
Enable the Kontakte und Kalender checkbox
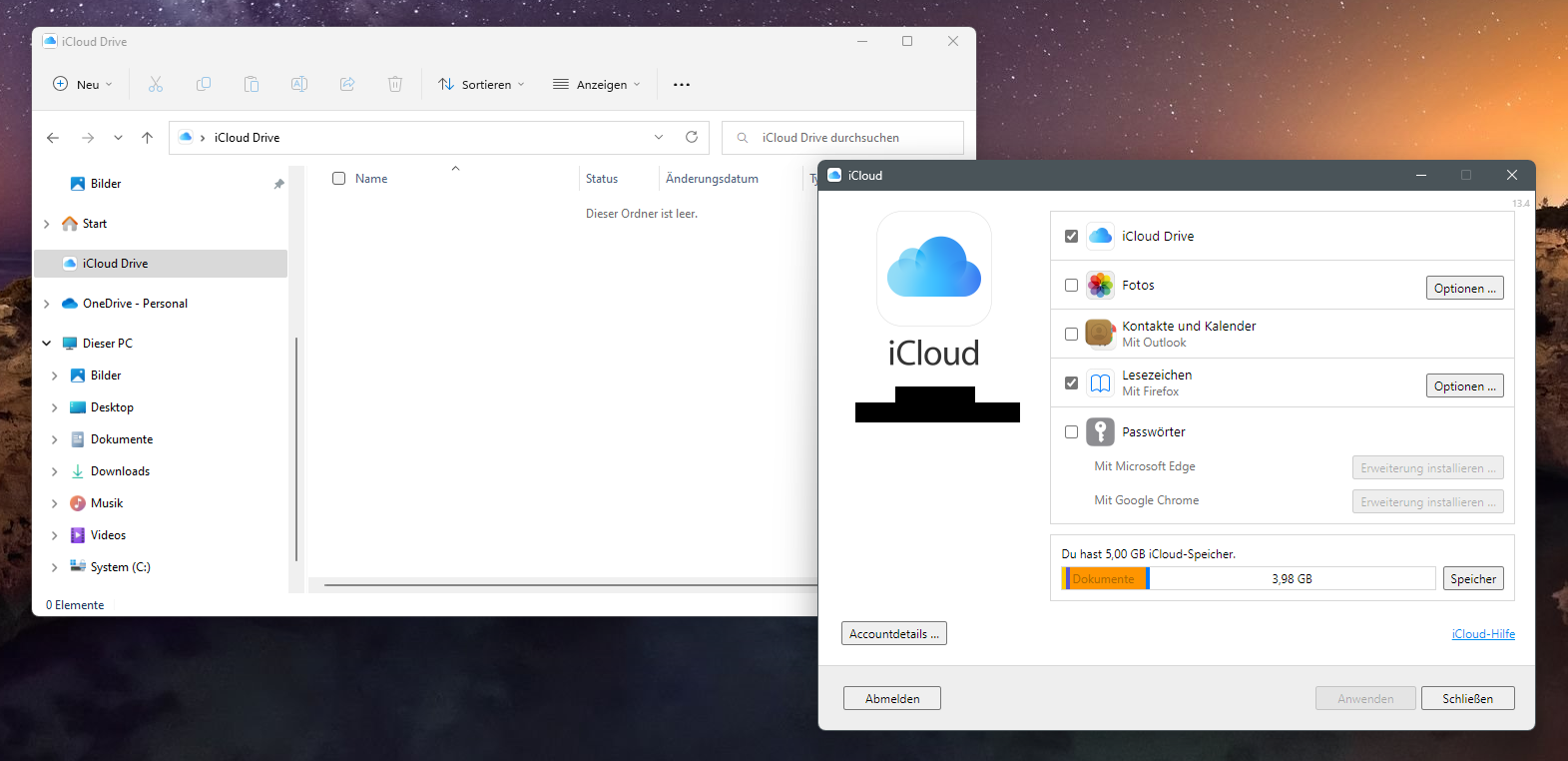coord(1071,335)
